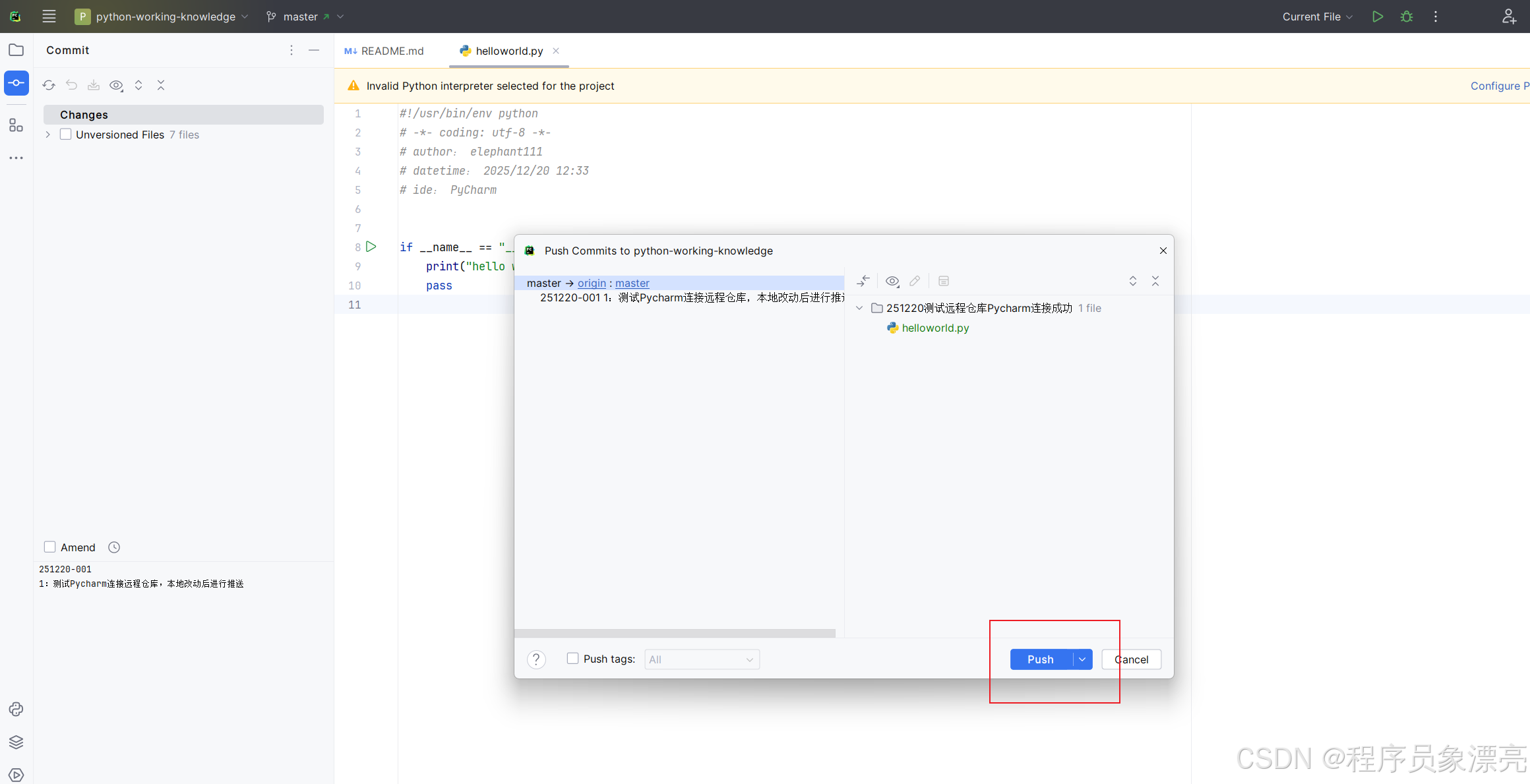1530x784 pixels.
Task: Click the Rollback icon in Commit panel
Action: (71, 85)
